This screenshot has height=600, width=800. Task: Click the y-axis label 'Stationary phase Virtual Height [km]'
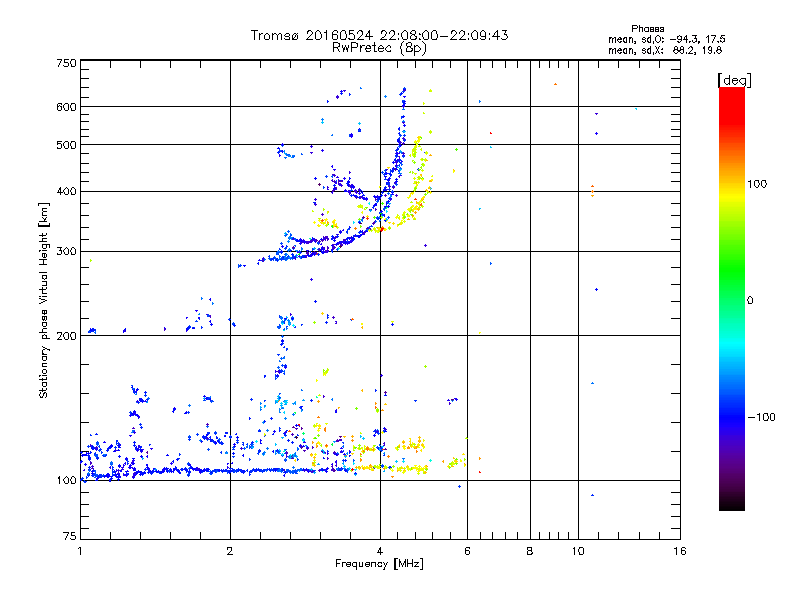point(44,300)
